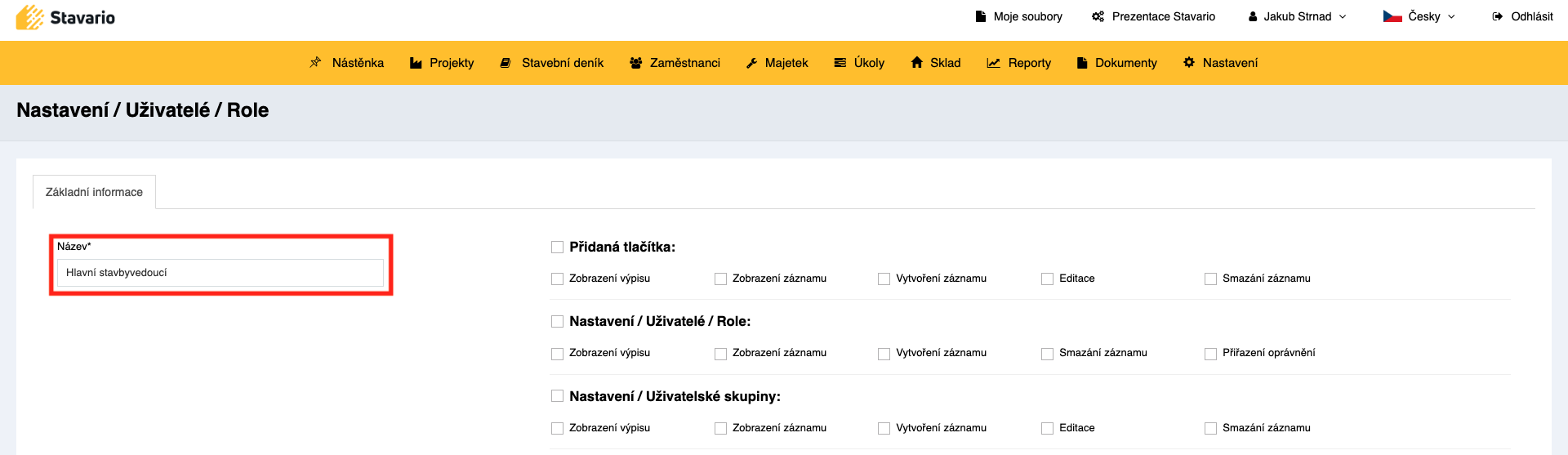Viewport: 1568px width, 455px height.
Task: Check Zobrazení záznamu under Přidaná tlačítka
Action: [x=720, y=279]
